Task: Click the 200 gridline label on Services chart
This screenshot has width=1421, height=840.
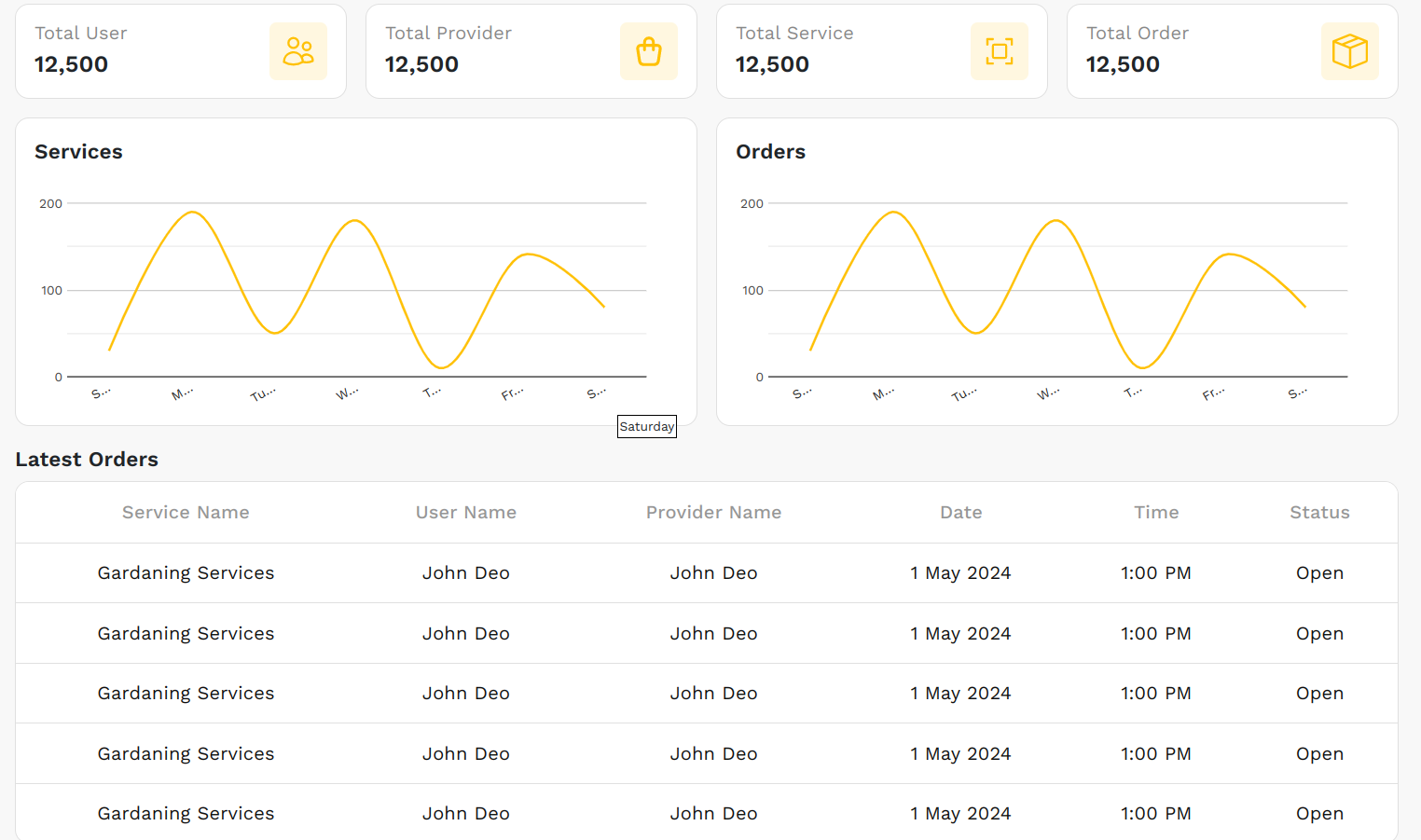Action: [50, 203]
